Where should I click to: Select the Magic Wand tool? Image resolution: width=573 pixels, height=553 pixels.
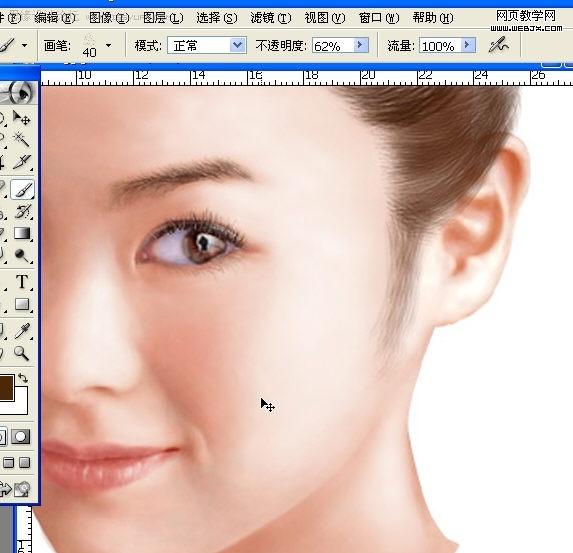pos(21,139)
